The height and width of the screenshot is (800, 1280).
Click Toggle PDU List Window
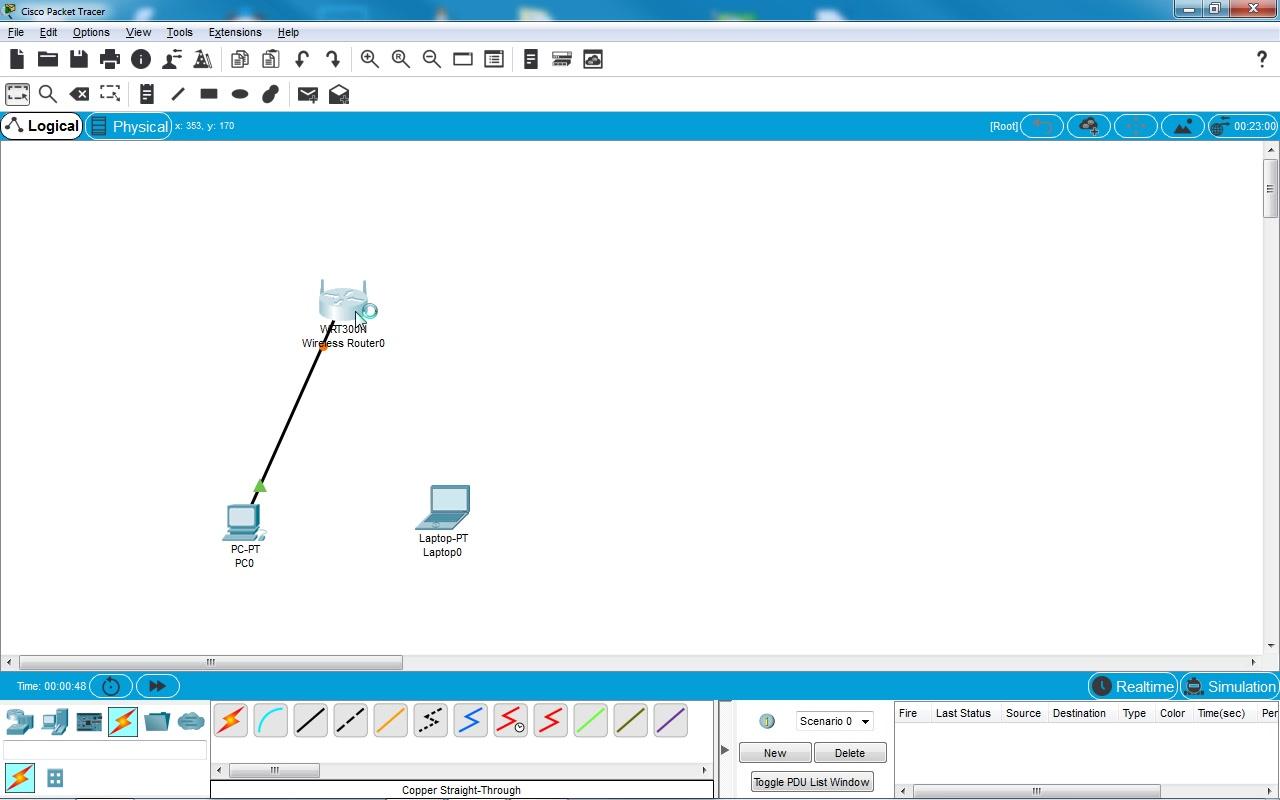click(811, 782)
